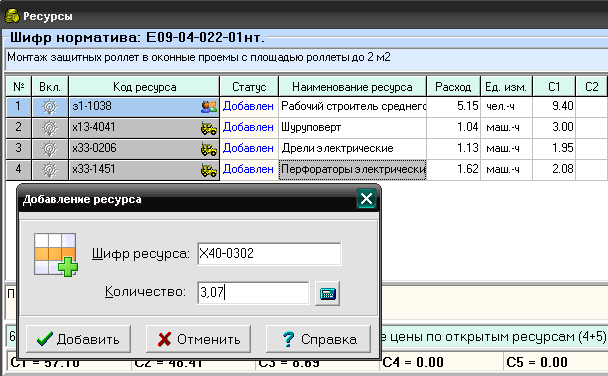Screen dimensions: 608x376
Task: Click the Код ресурса column header
Action: [144, 86]
